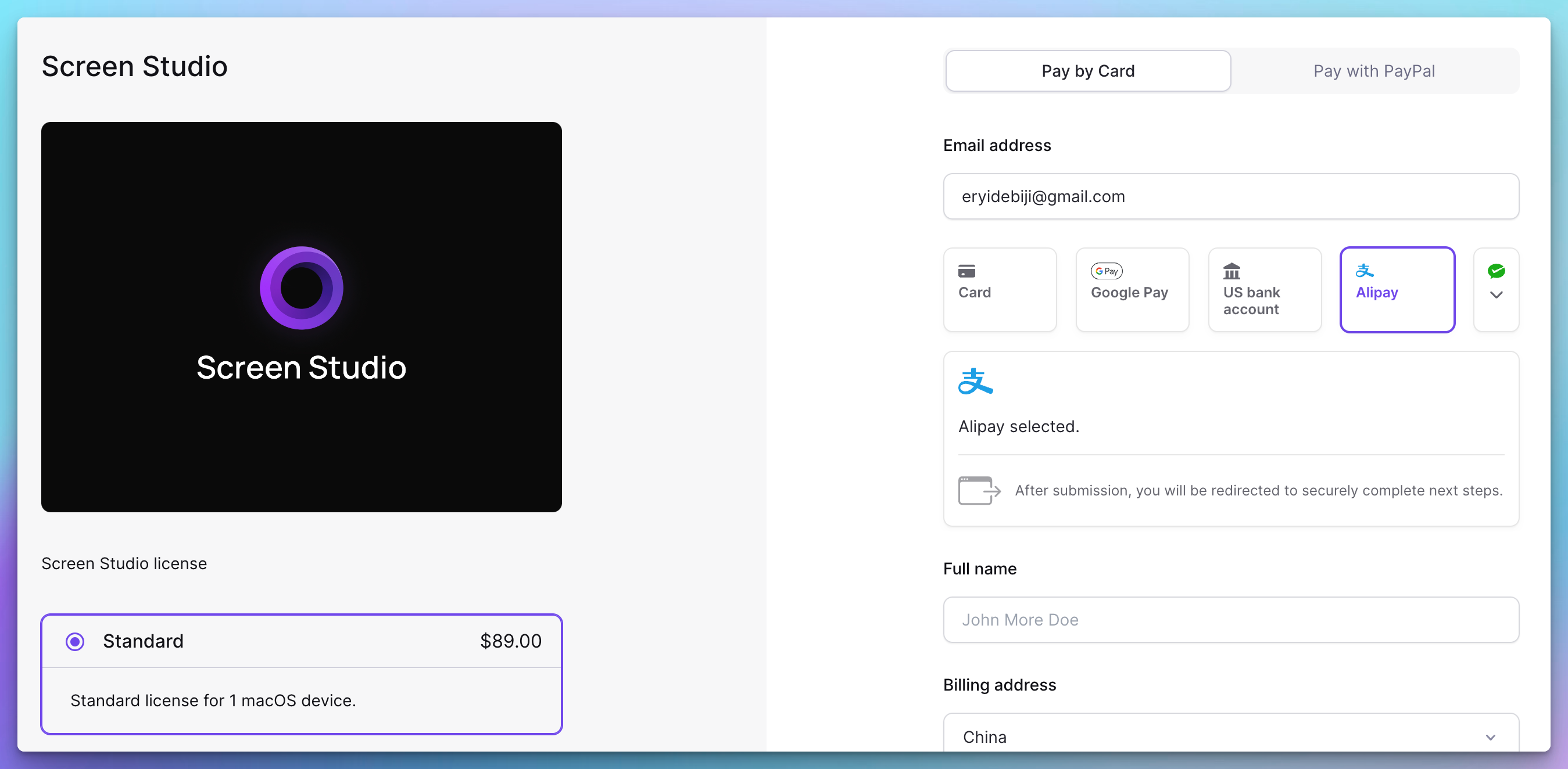Select the Card payment method icon

[x=966, y=271]
